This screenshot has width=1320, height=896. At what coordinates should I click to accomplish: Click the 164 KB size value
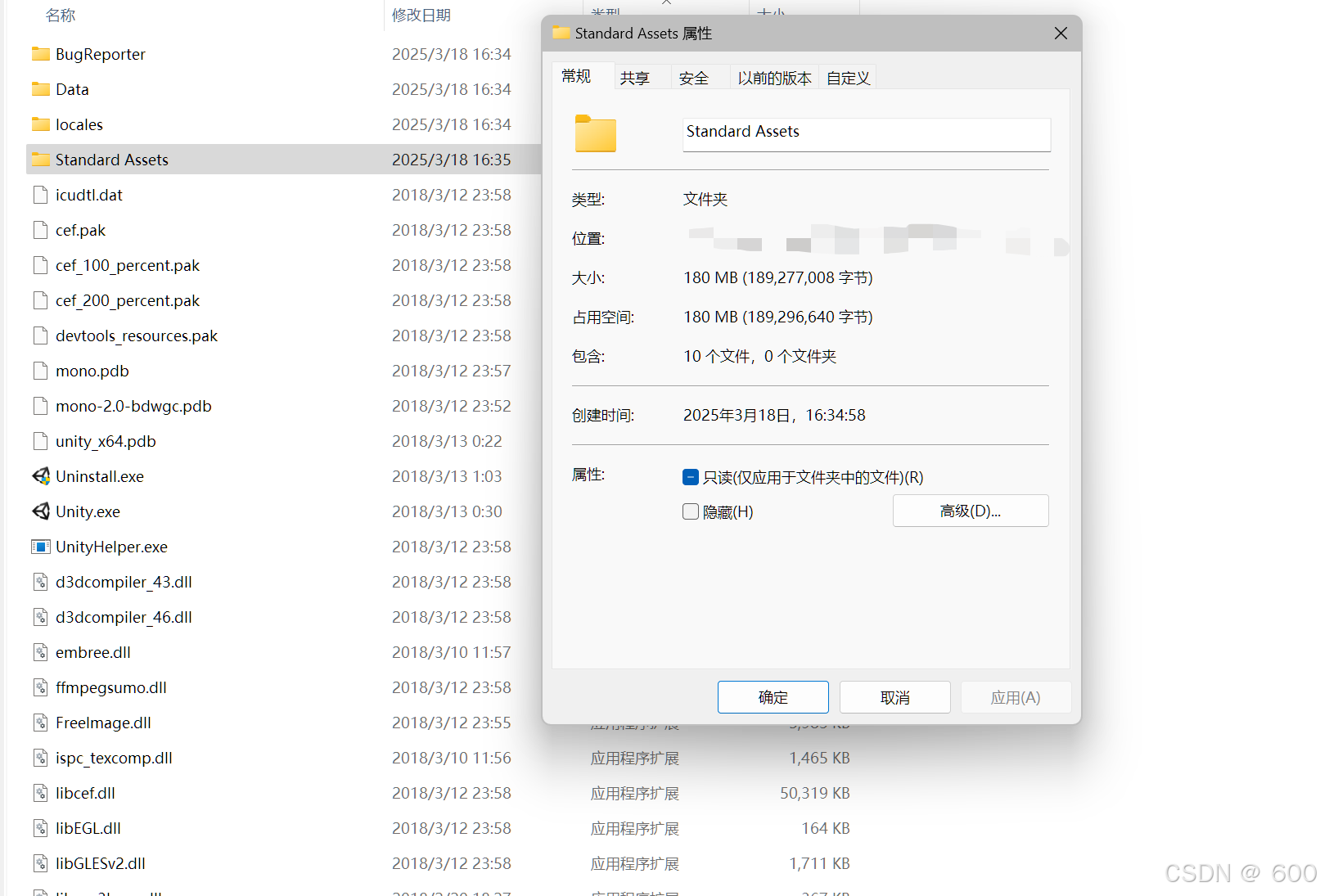click(x=826, y=828)
